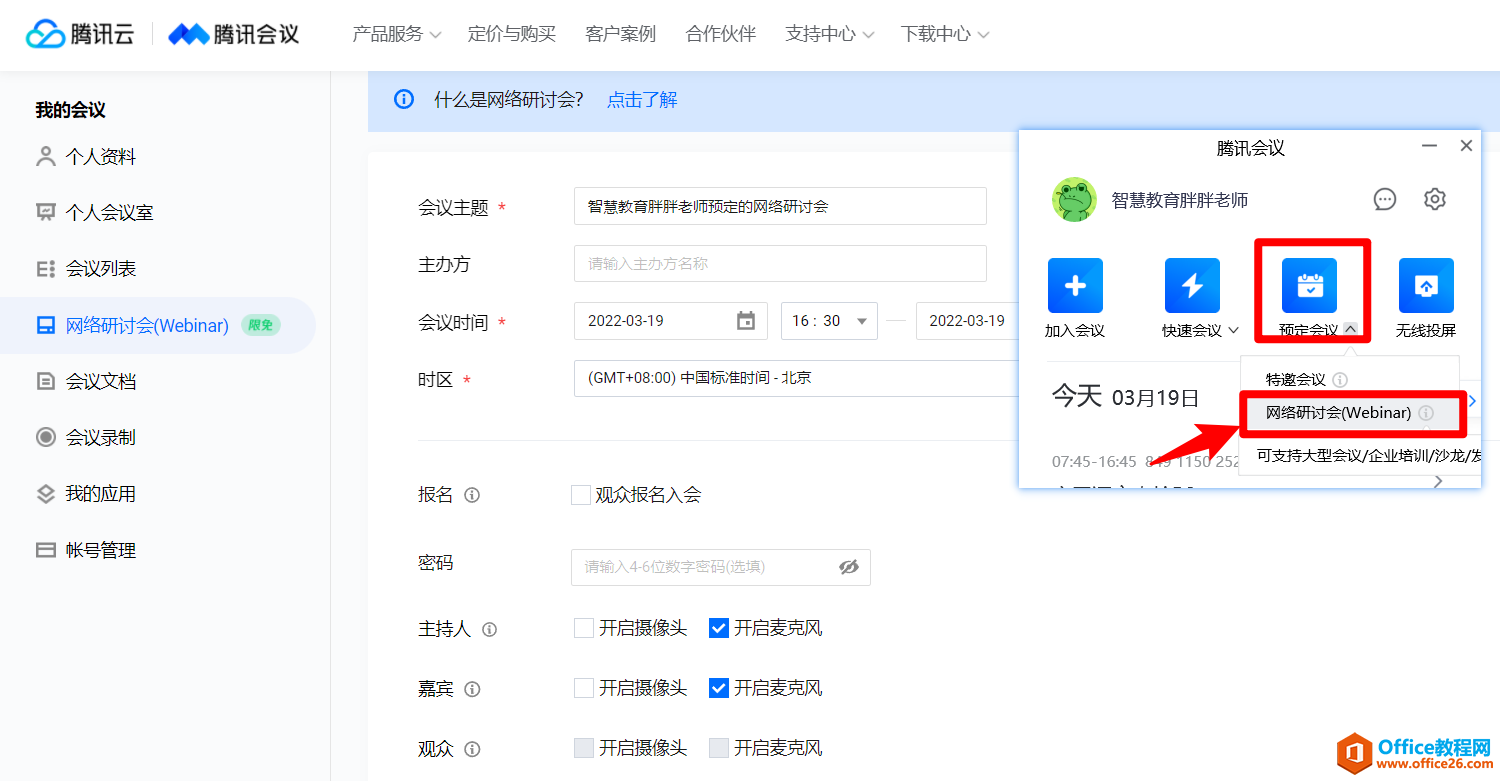The width and height of the screenshot is (1500, 781).
Task: Open 合作伙伴 page
Action: coord(721,34)
